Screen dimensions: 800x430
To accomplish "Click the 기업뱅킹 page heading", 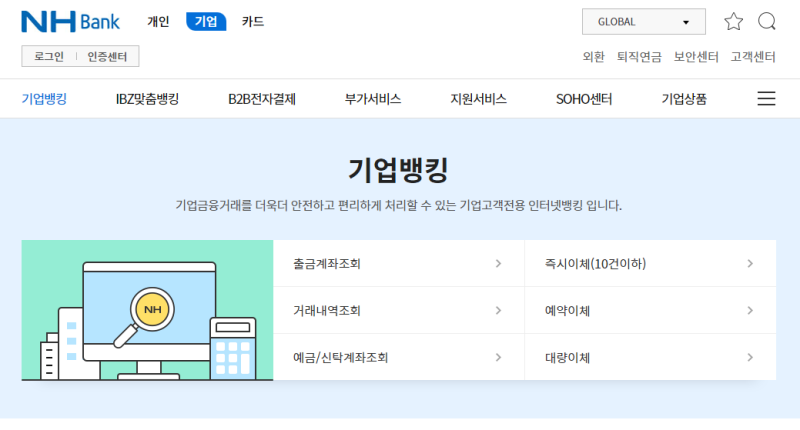I will (398, 170).
